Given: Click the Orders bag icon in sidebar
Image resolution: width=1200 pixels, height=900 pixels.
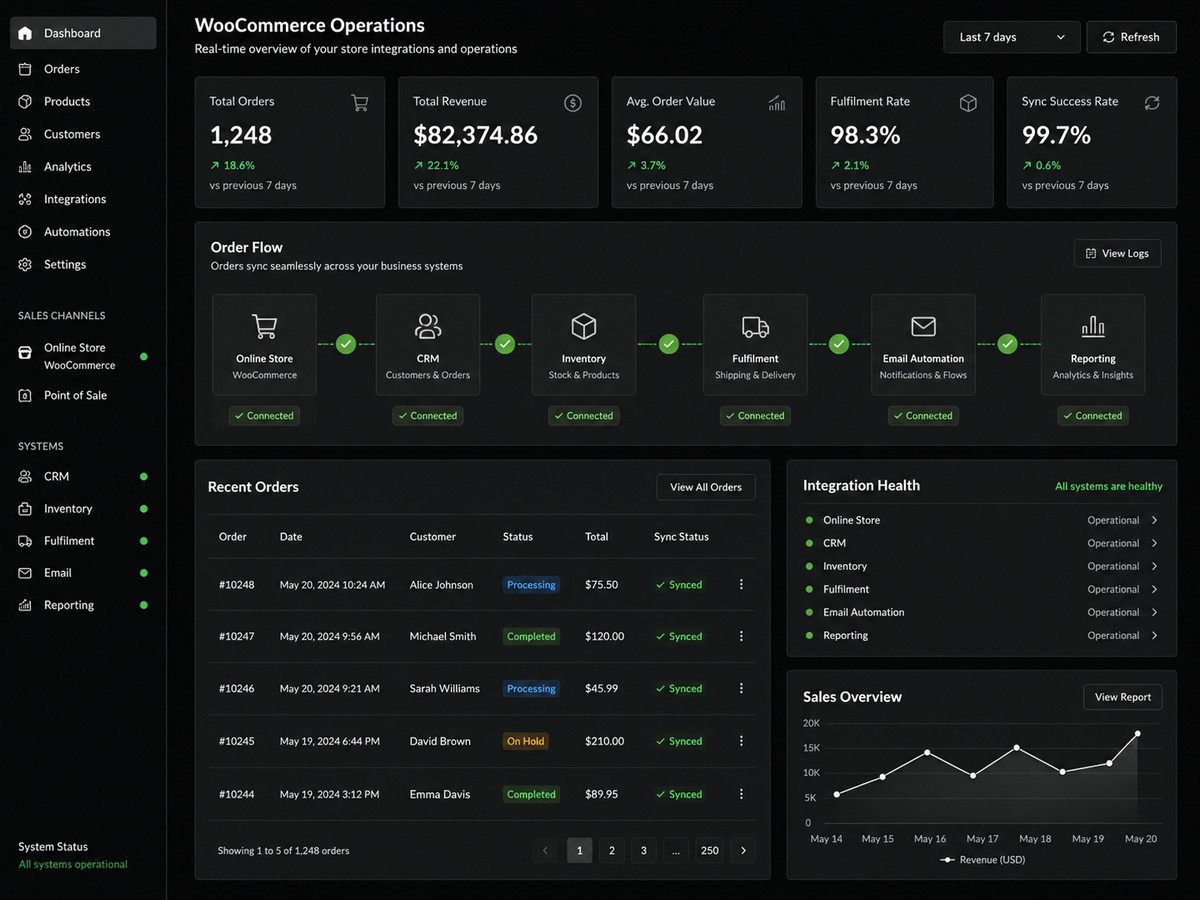Looking at the screenshot, I should pos(25,69).
